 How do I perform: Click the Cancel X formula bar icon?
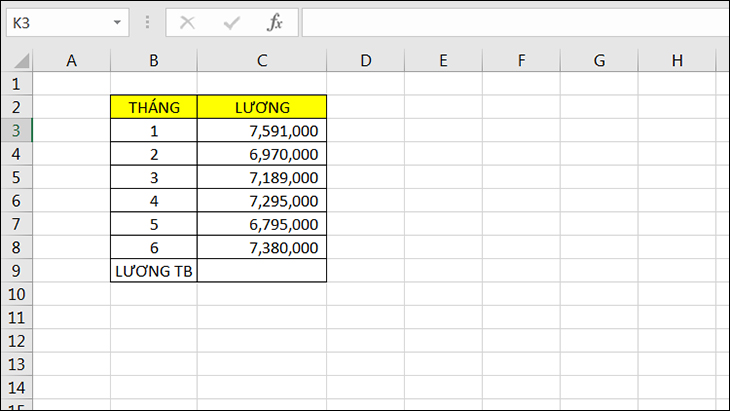188,22
